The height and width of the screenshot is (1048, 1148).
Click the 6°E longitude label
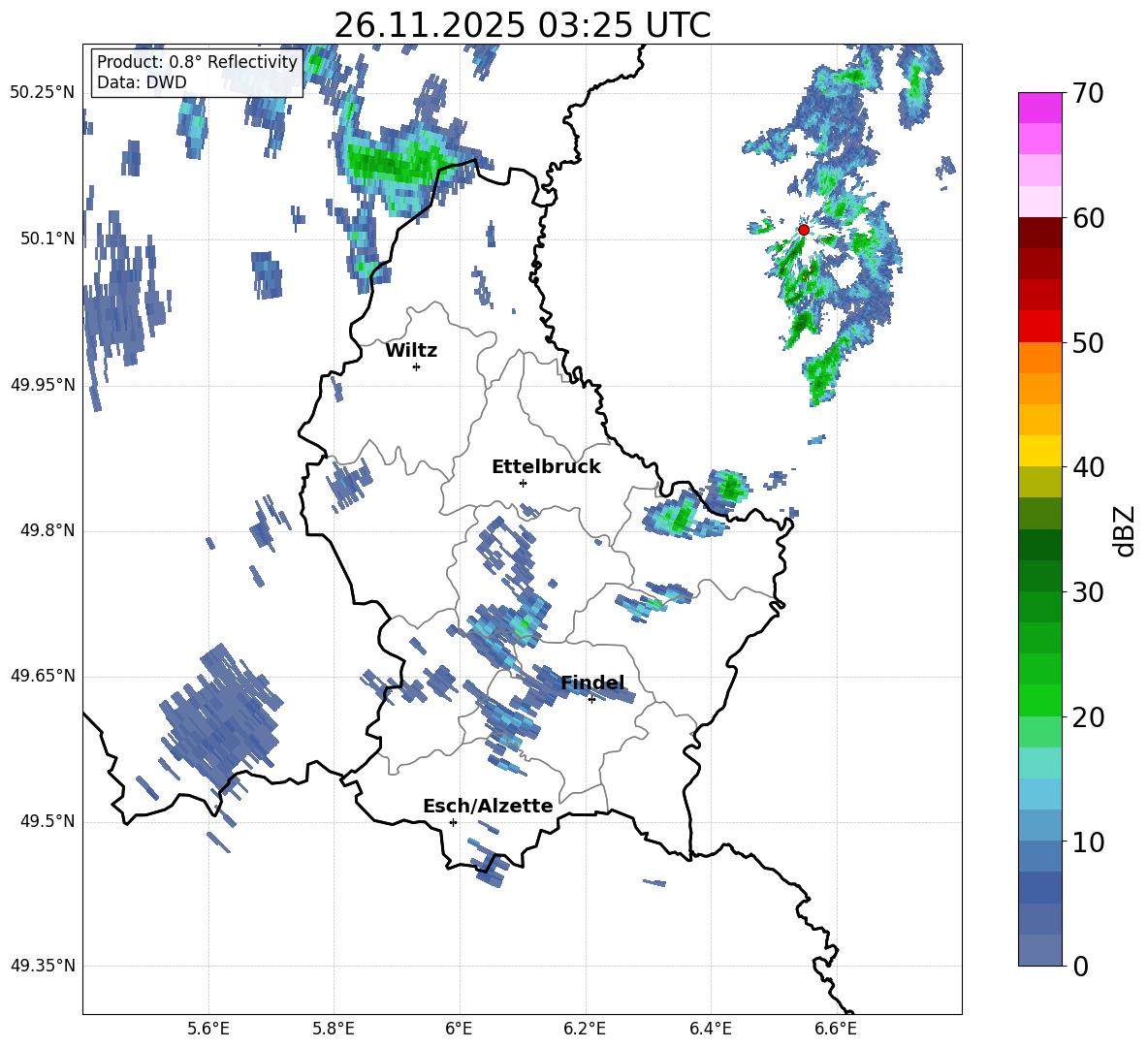click(x=459, y=1029)
